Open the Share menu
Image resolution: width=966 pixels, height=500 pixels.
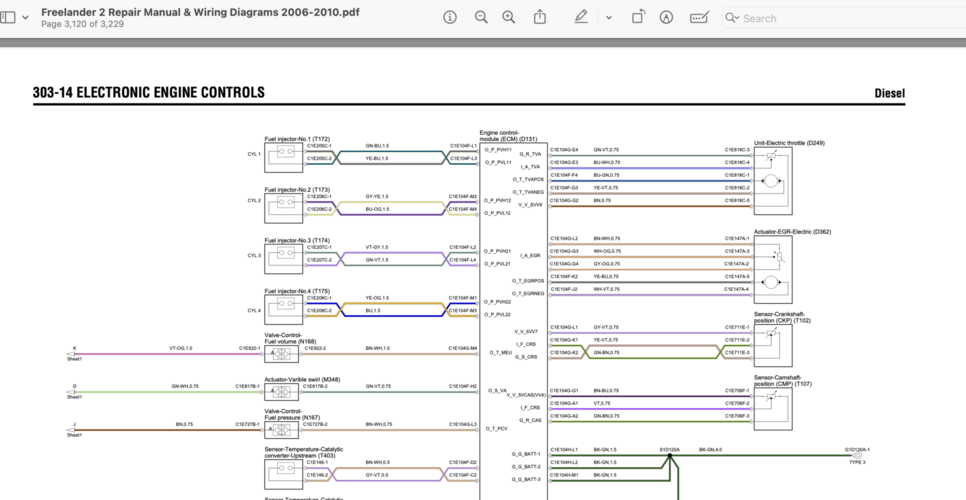pyautogui.click(x=540, y=17)
